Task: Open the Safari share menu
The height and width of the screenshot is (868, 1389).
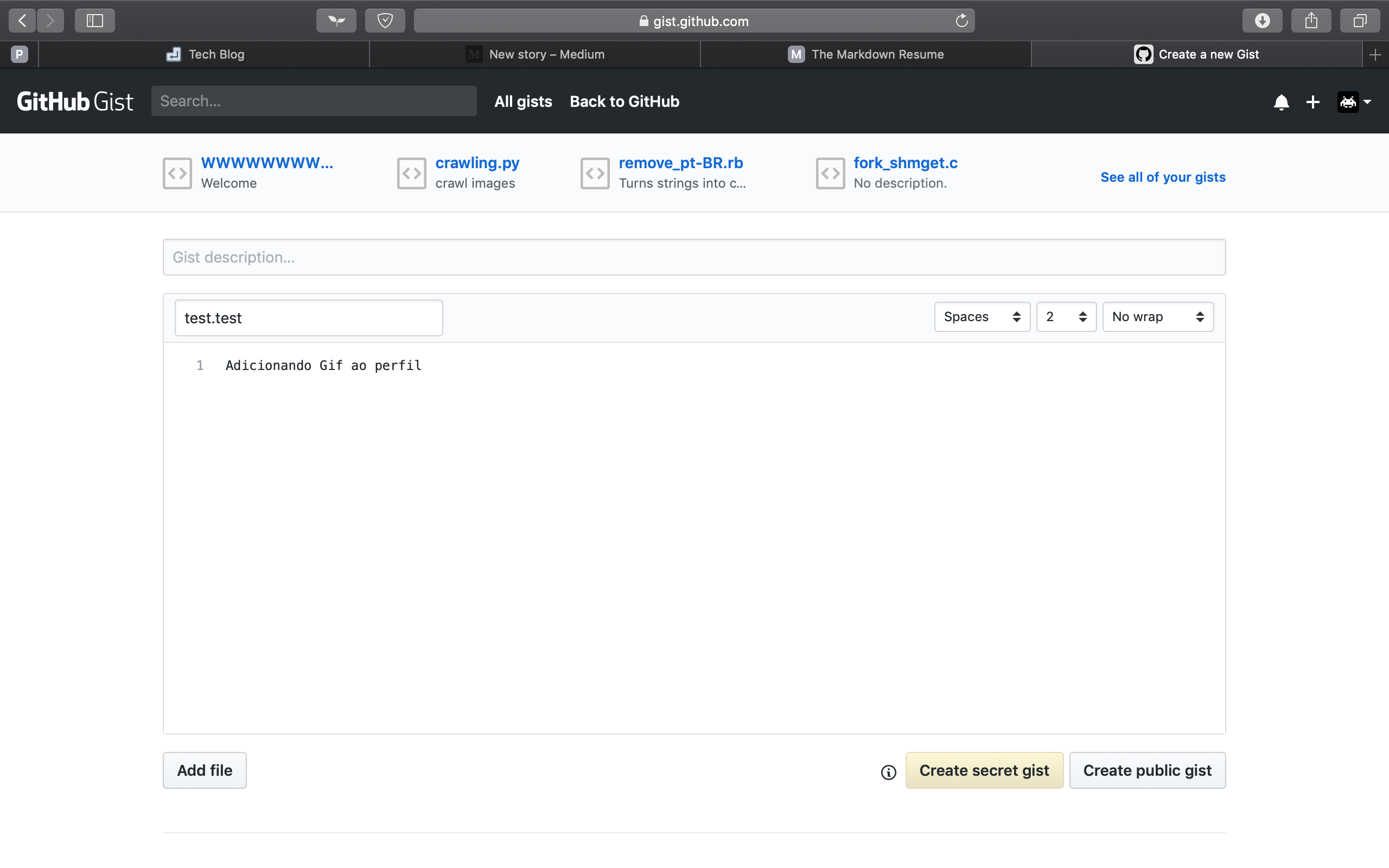Action: pyautogui.click(x=1311, y=21)
